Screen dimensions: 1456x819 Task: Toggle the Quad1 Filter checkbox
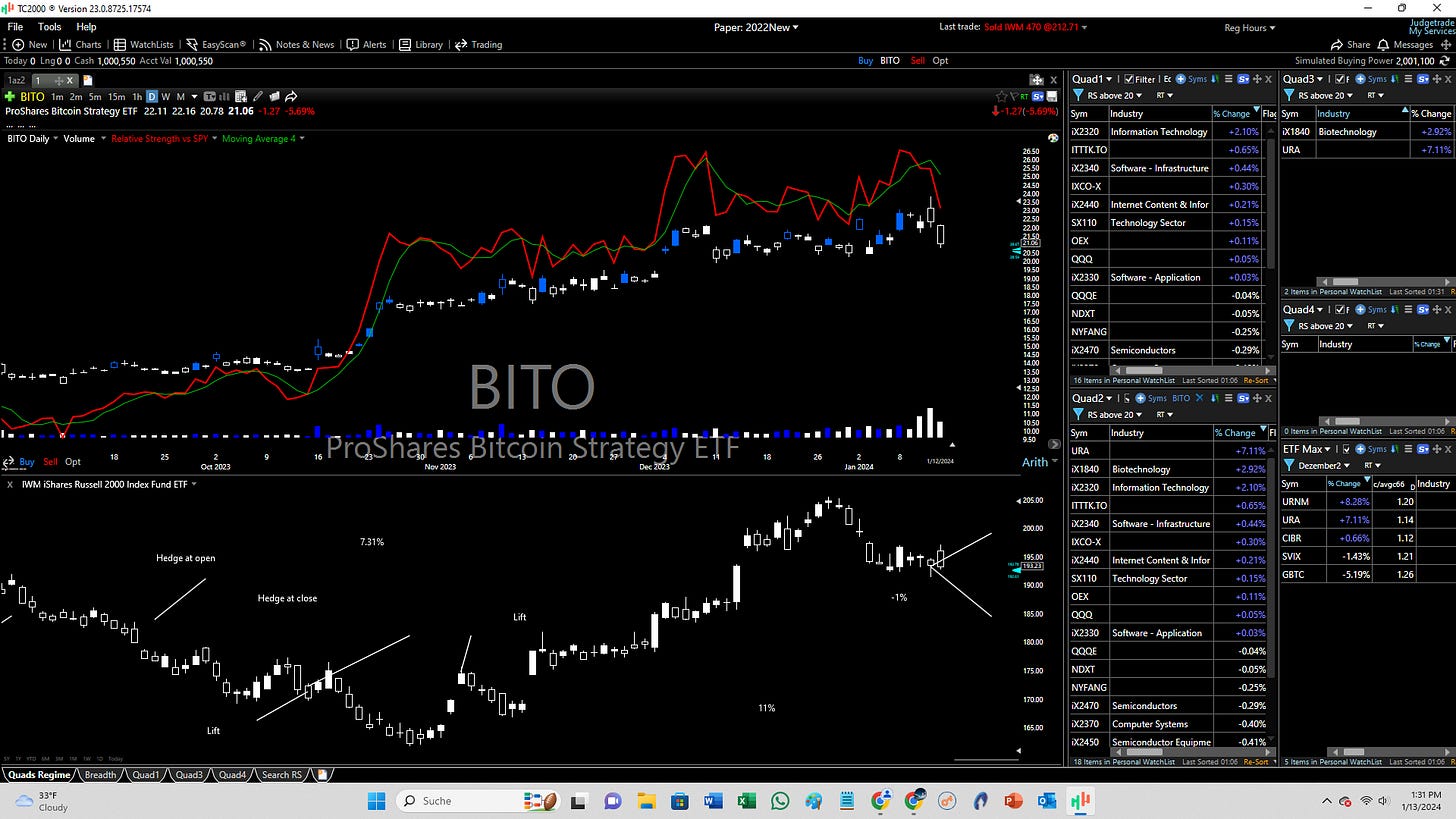tap(1129, 79)
